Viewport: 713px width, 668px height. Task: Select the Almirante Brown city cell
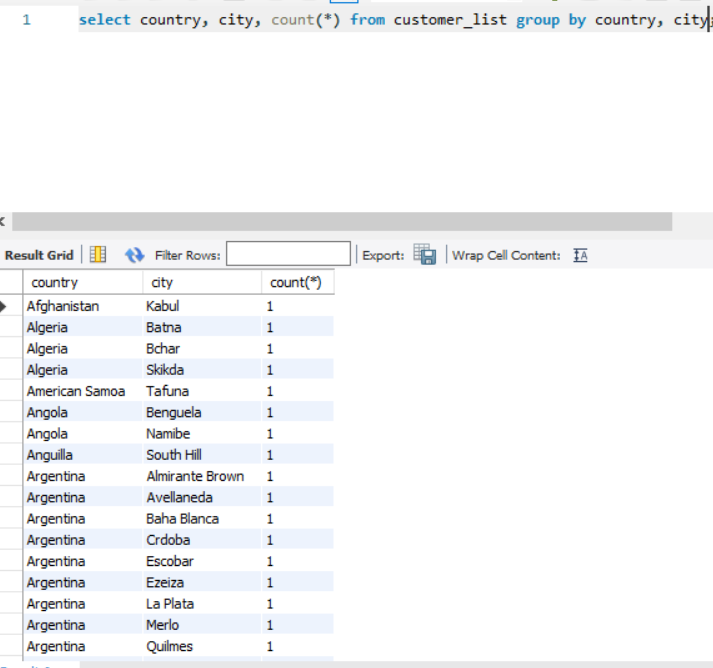[202, 476]
